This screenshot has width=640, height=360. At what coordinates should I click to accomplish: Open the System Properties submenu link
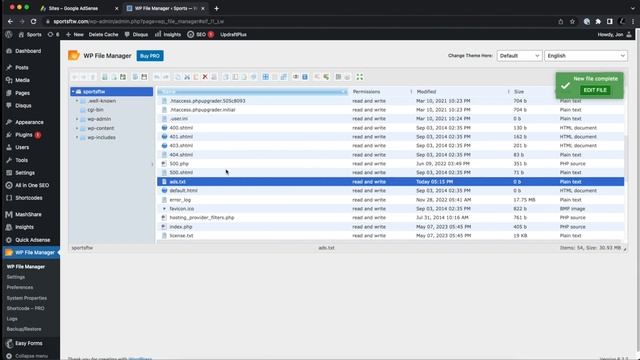tap(27, 298)
